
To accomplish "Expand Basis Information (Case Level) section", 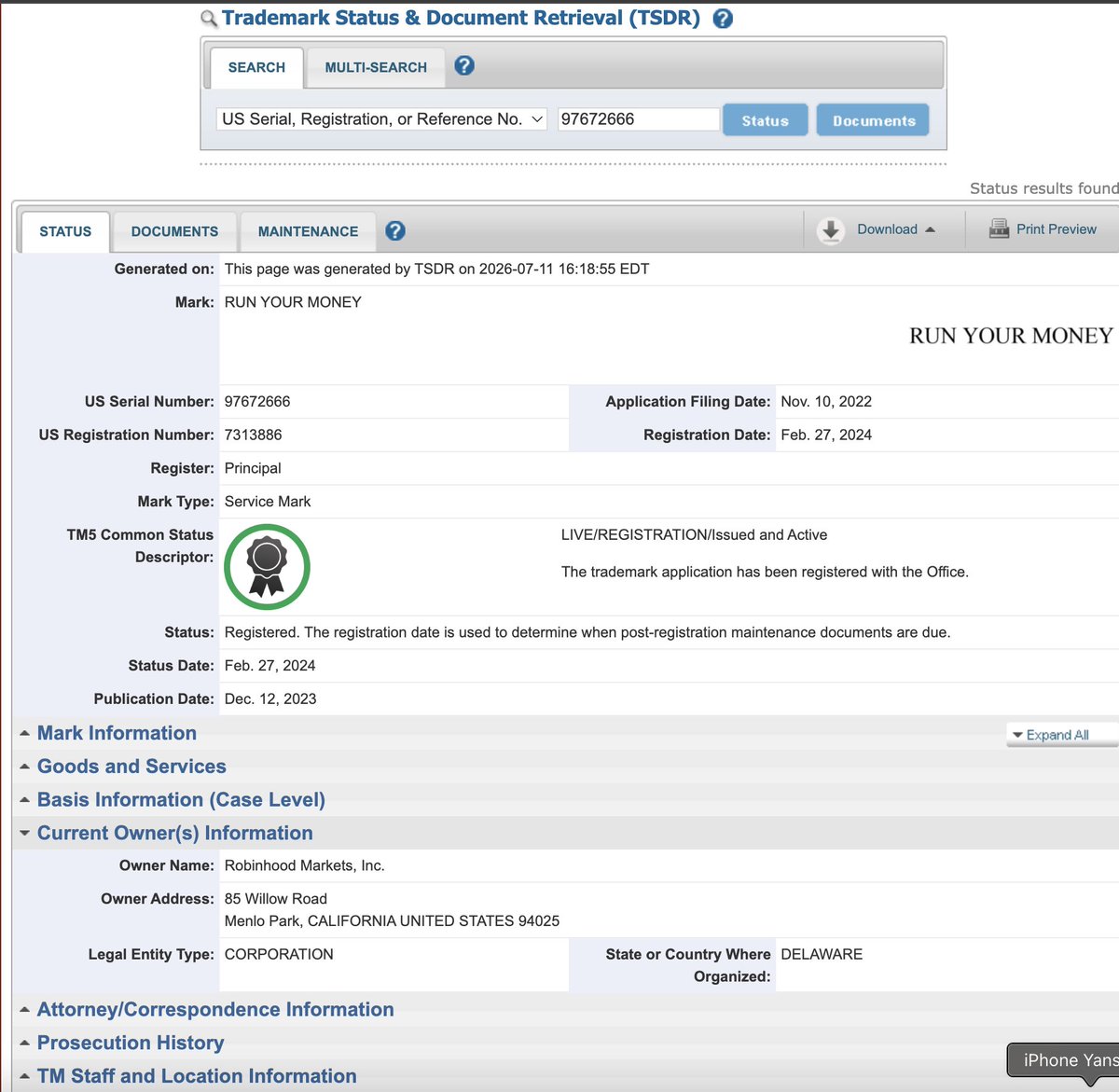I will (x=181, y=800).
